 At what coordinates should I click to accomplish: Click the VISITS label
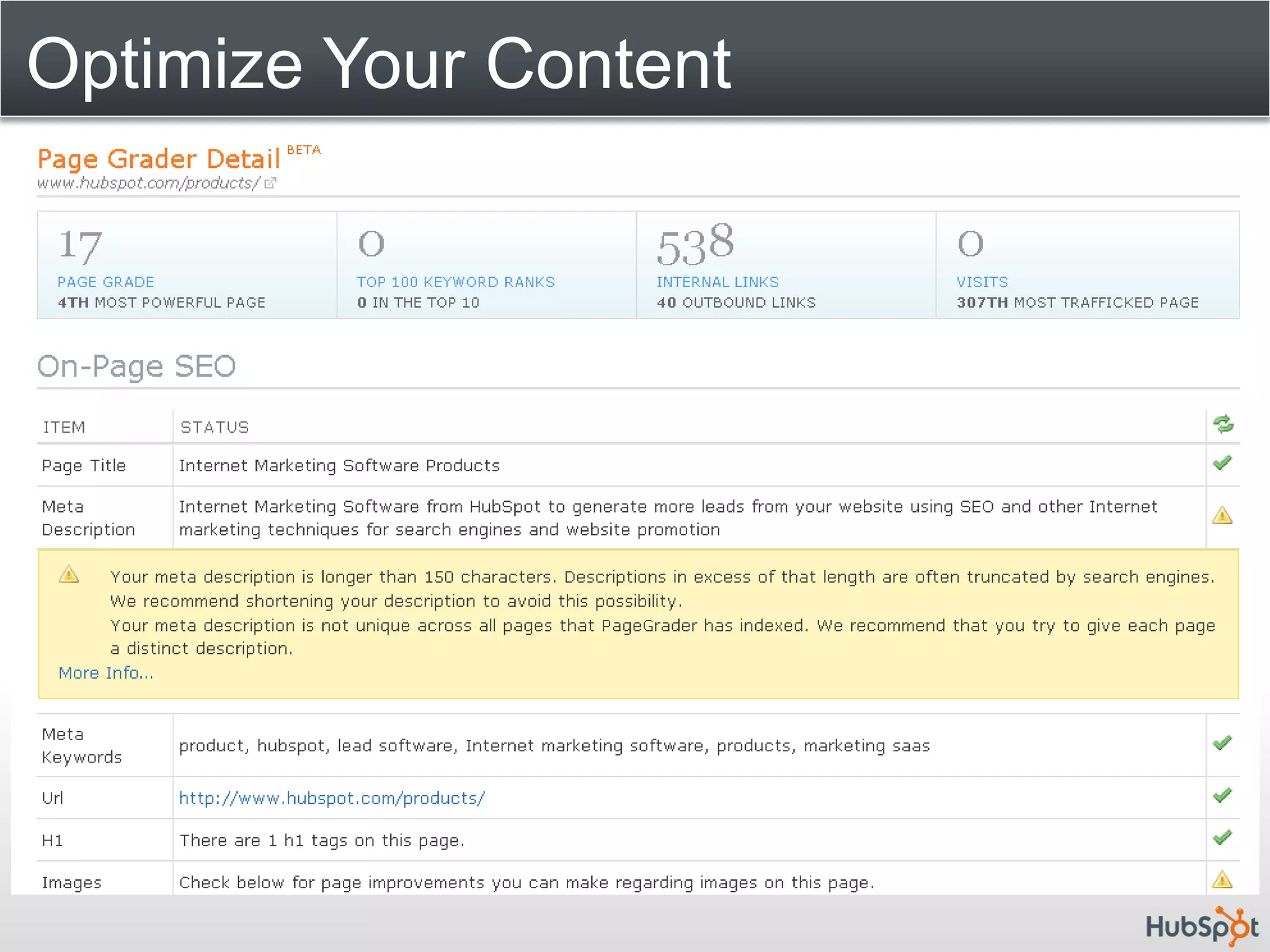(982, 282)
